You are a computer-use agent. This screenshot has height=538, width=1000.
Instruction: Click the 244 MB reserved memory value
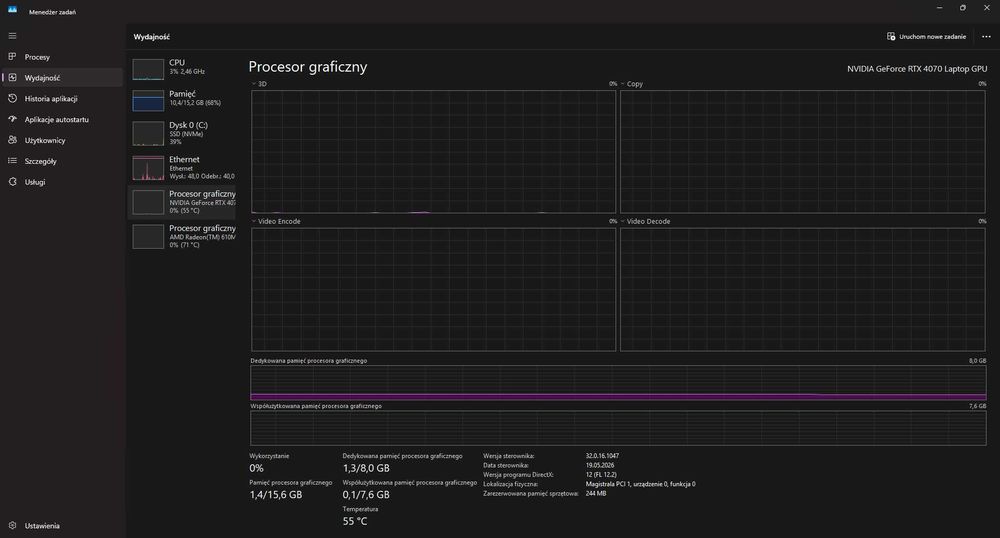(x=596, y=493)
